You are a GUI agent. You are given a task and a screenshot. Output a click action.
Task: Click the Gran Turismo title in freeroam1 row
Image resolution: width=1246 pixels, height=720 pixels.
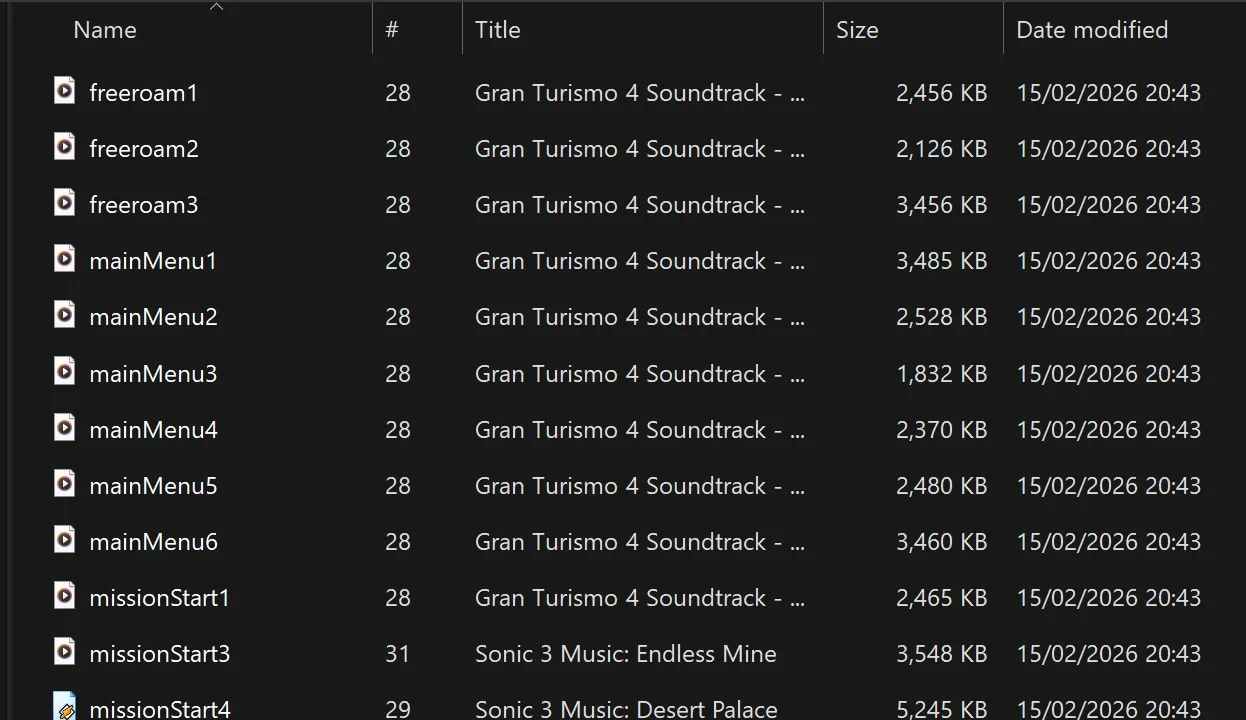640,93
